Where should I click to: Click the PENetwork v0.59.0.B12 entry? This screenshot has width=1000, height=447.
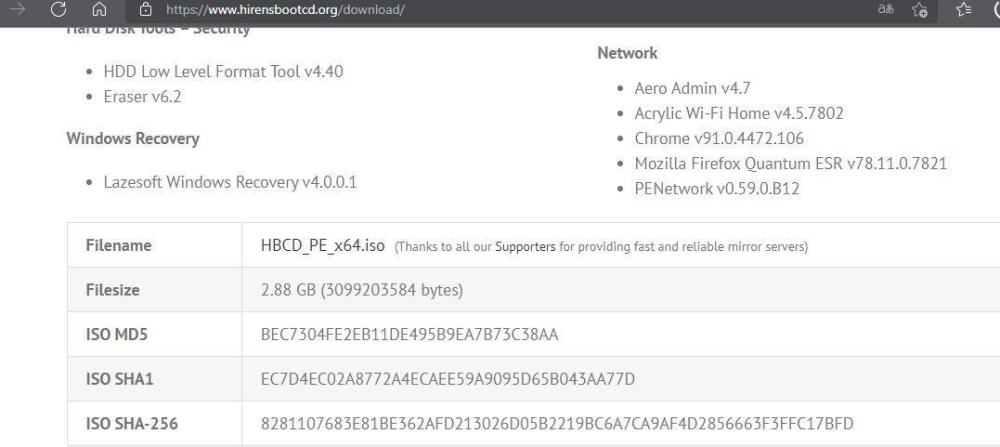[x=717, y=188]
